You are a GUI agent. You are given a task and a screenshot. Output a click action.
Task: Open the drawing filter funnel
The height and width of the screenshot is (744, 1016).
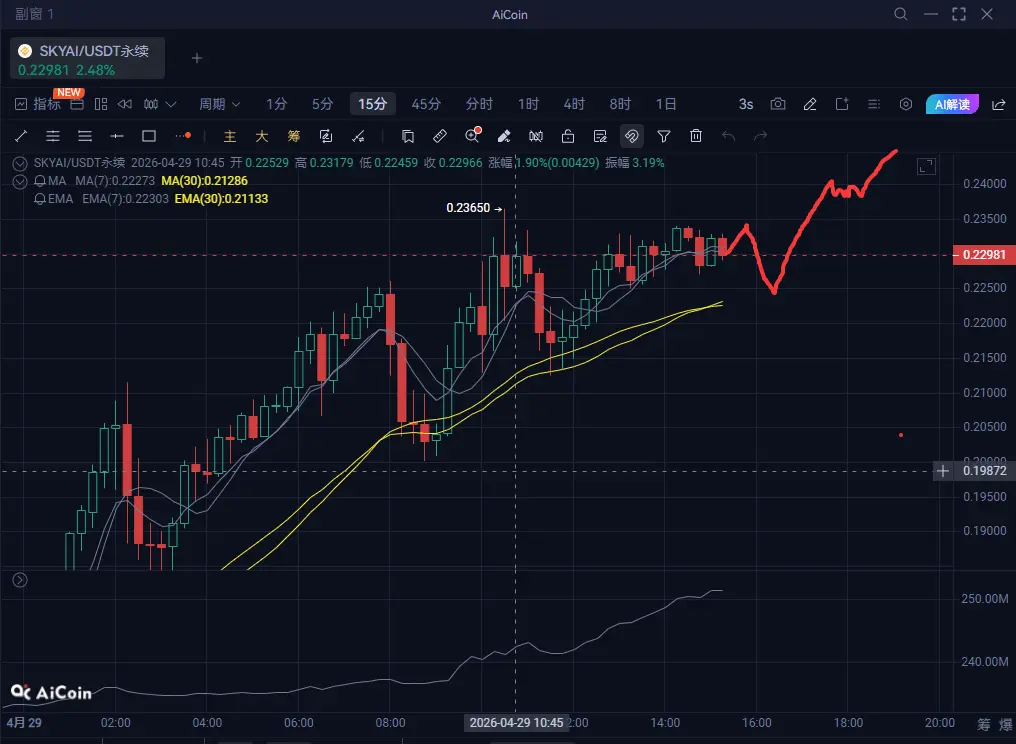[664, 136]
